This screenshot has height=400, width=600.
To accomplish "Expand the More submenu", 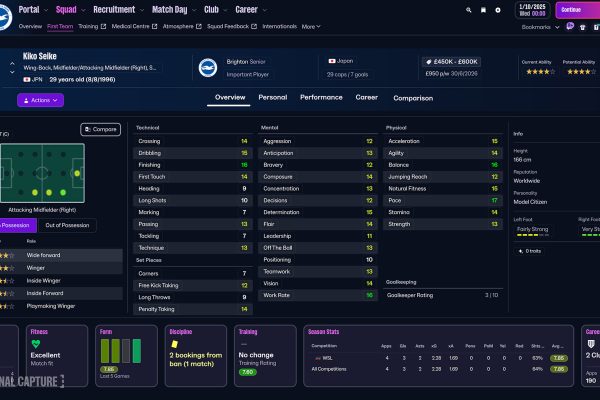I will point(311,26).
